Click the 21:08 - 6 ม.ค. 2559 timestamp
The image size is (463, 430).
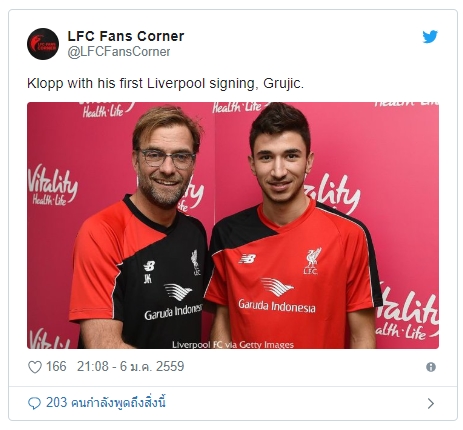[130, 366]
